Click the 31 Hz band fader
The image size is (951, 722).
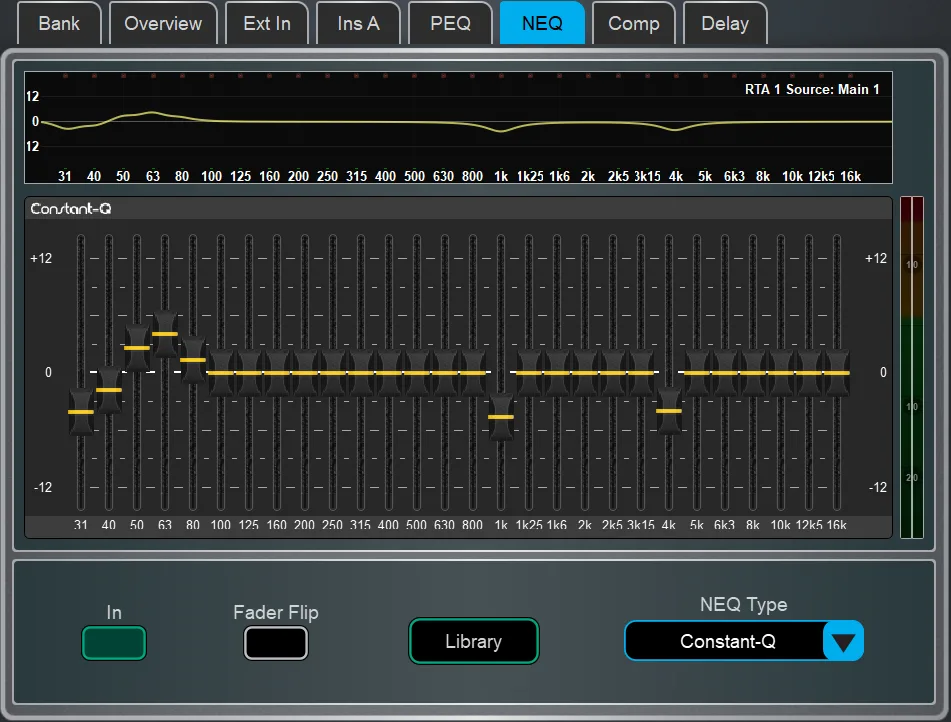tap(81, 412)
